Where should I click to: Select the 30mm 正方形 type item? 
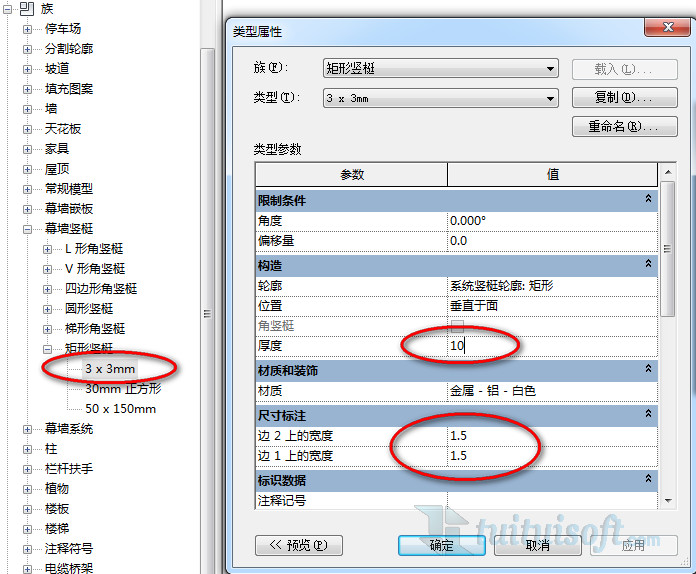pyautogui.click(x=122, y=389)
